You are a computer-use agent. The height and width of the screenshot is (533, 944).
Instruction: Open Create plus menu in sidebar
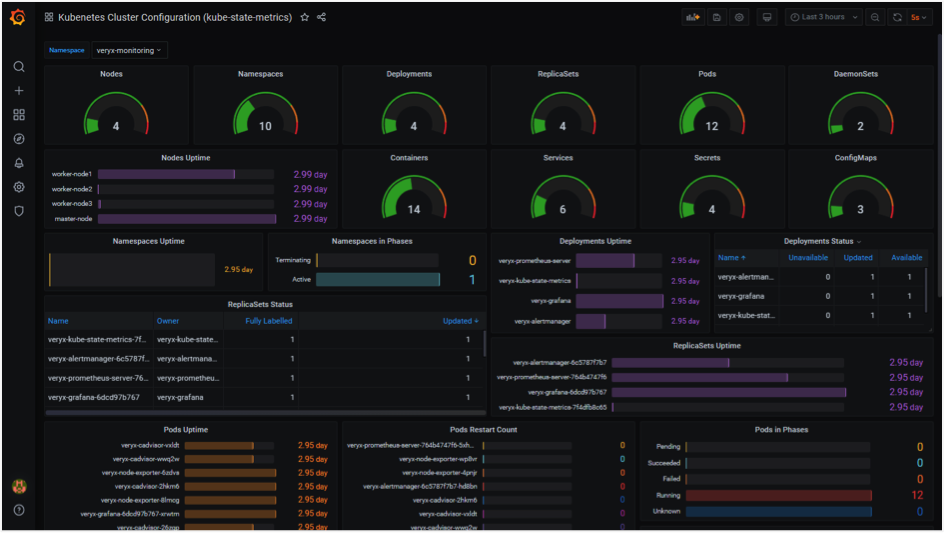pyautogui.click(x=19, y=90)
